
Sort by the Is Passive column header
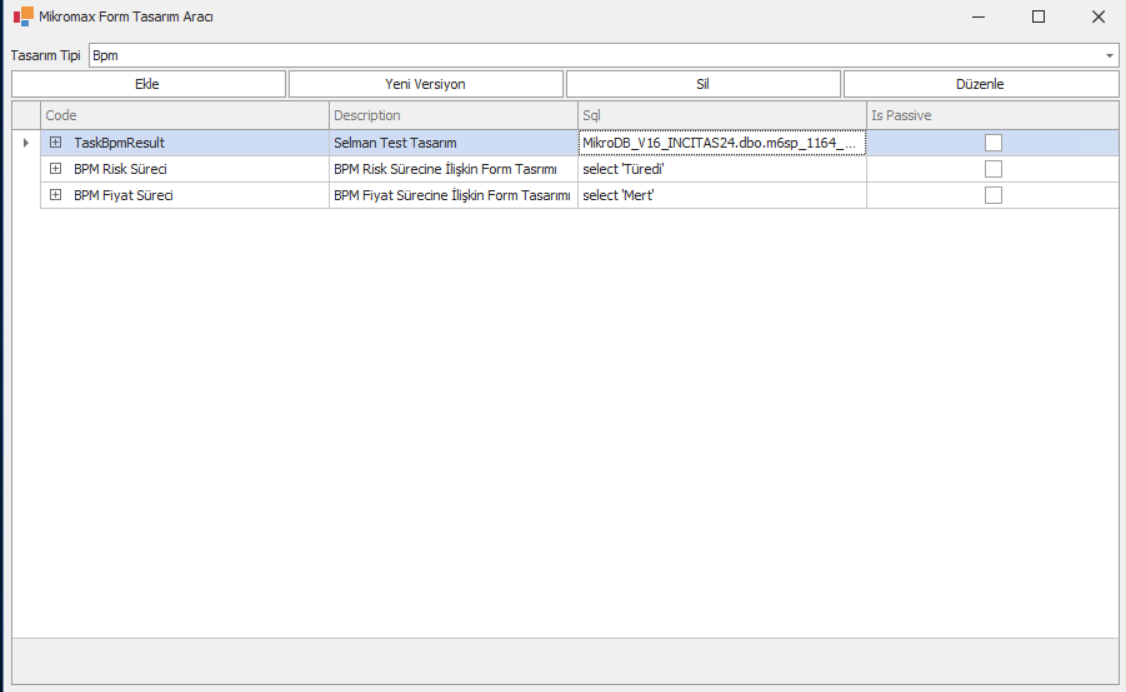pyautogui.click(x=992, y=116)
